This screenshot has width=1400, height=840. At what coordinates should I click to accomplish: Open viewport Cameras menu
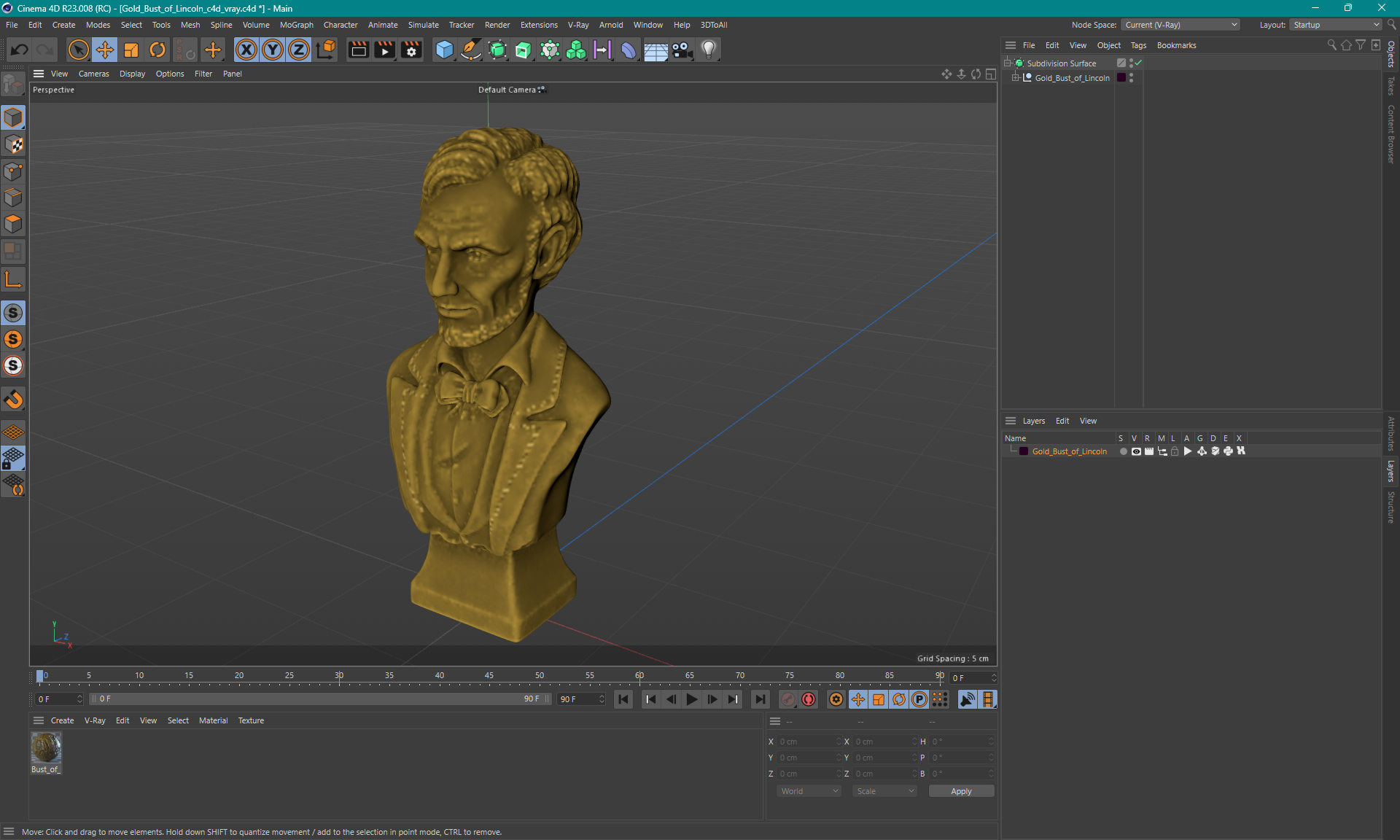coord(93,74)
